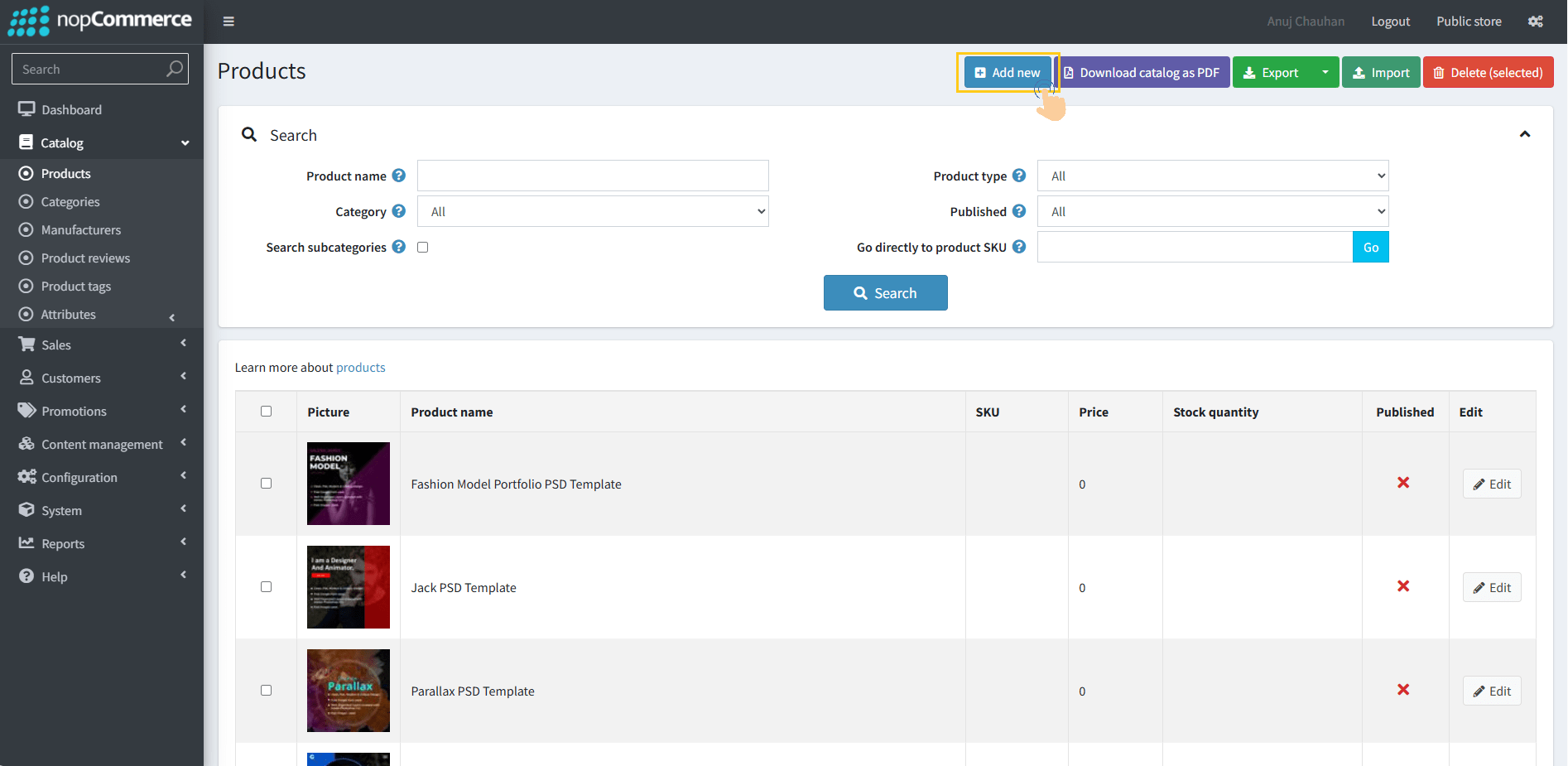This screenshot has width=1568, height=766.
Task: Click the Product name input field
Action: (593, 176)
